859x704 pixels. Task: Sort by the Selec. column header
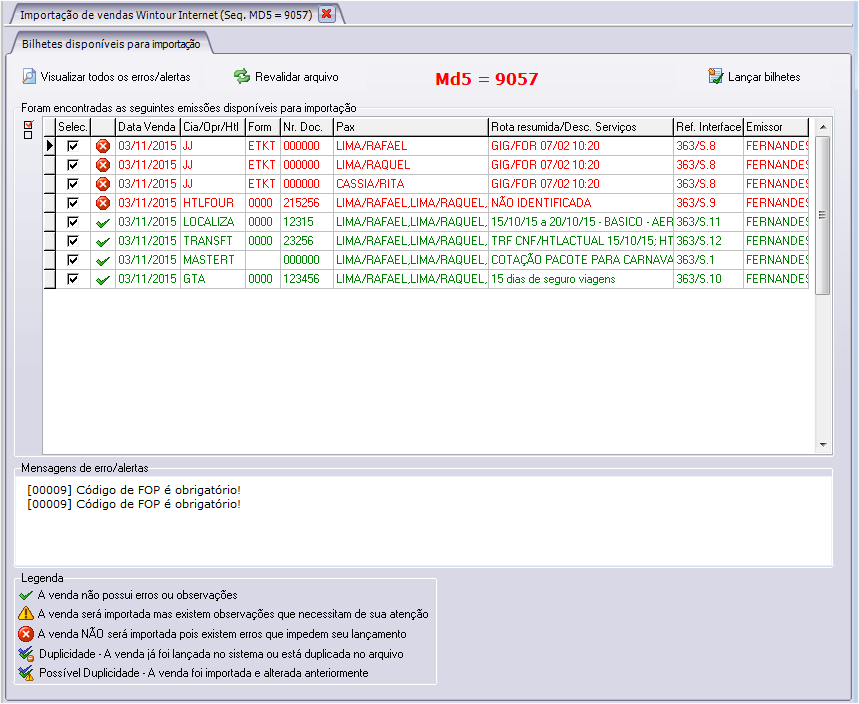73,127
